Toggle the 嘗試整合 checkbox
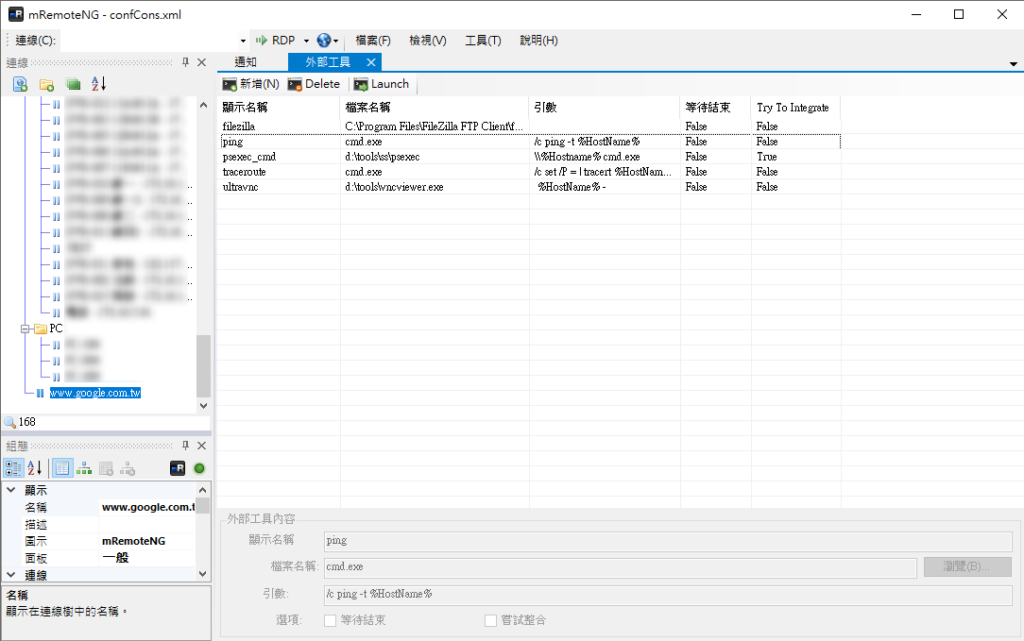This screenshot has height=641, width=1024. pyautogui.click(x=490, y=620)
